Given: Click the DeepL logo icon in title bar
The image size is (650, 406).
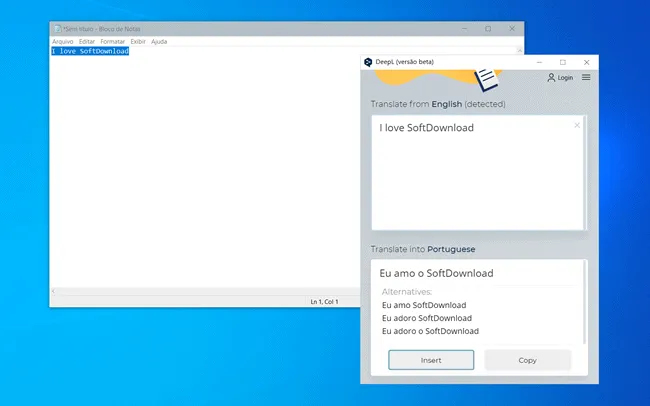Looking at the screenshot, I should pyautogui.click(x=368, y=62).
